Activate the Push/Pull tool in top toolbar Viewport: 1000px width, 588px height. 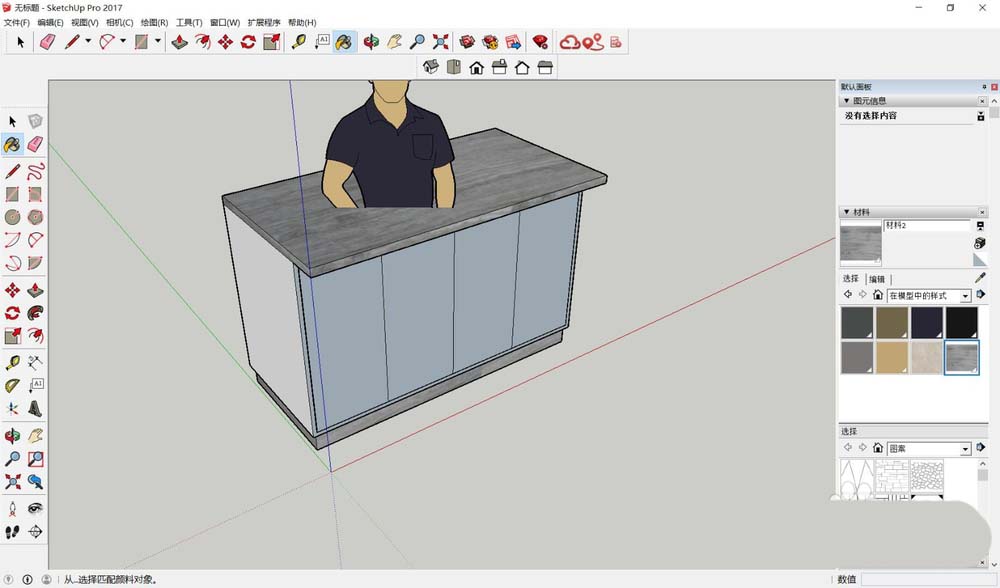(x=180, y=41)
